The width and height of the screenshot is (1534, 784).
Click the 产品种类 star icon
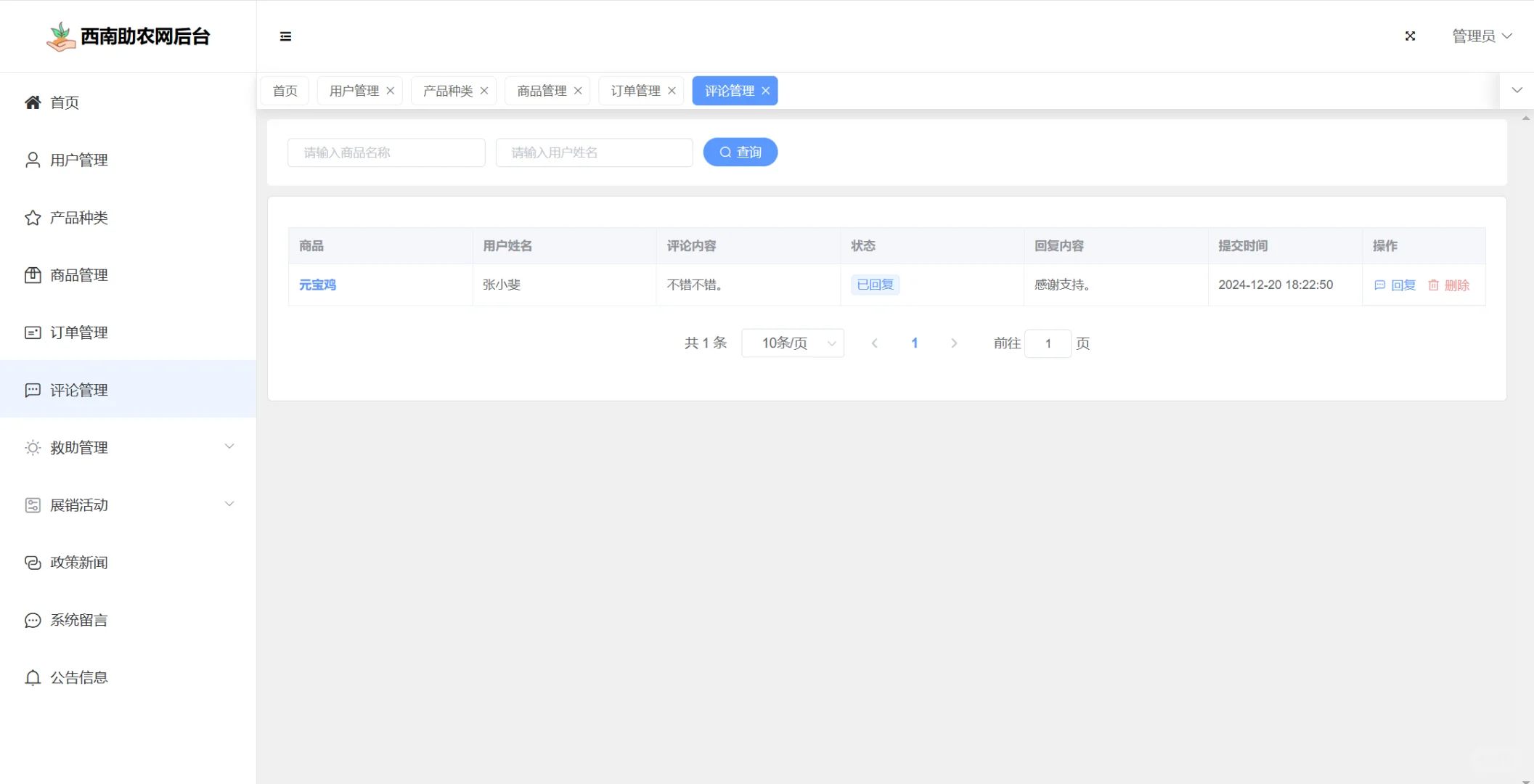(32, 217)
